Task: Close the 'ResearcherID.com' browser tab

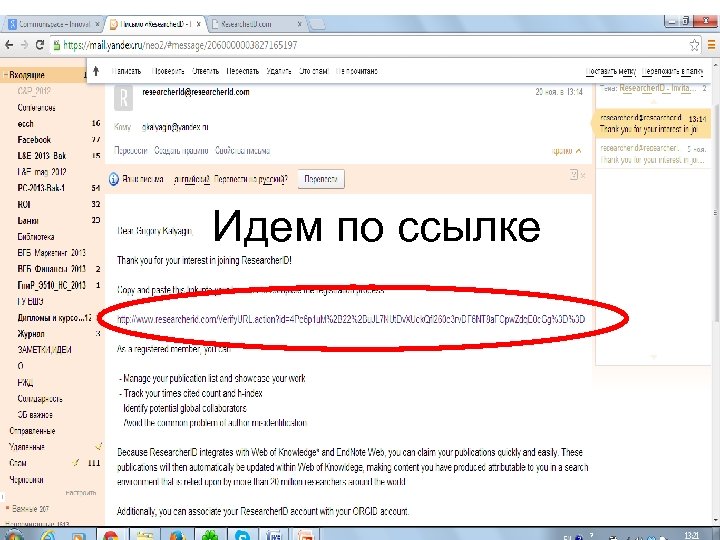Action: click(x=299, y=24)
